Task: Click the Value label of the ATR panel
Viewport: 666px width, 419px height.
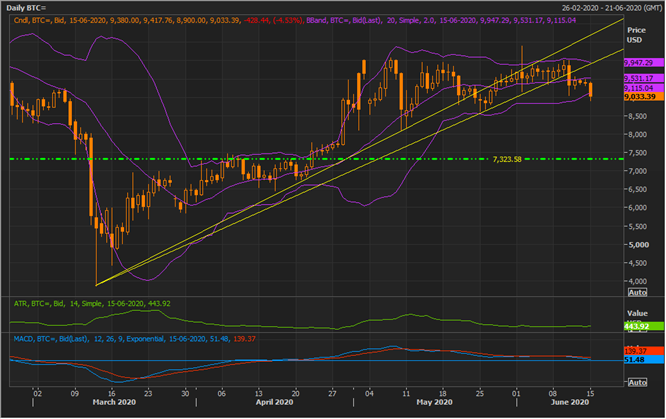Action: pos(637,313)
